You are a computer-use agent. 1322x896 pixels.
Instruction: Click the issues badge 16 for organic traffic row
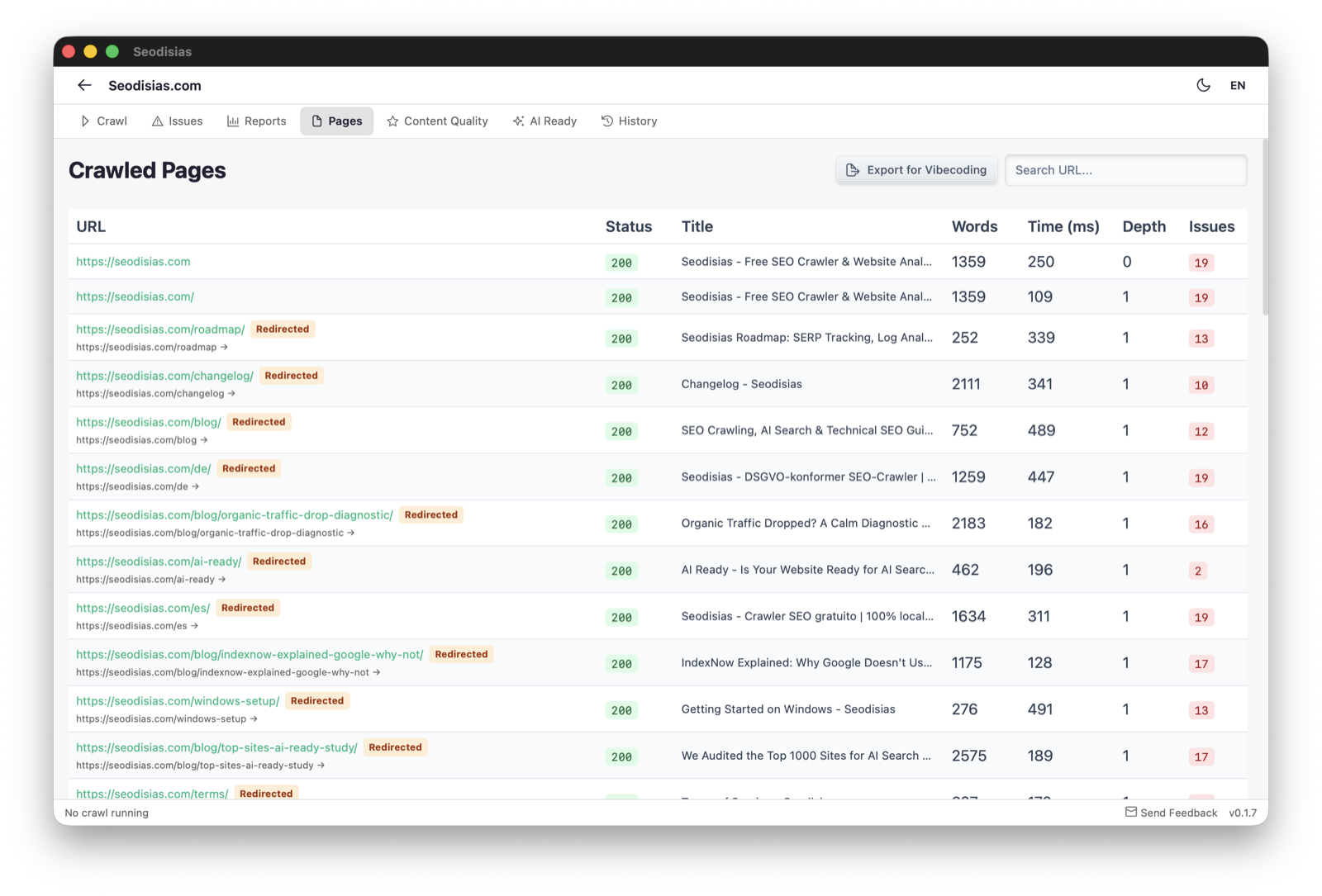pyautogui.click(x=1201, y=524)
